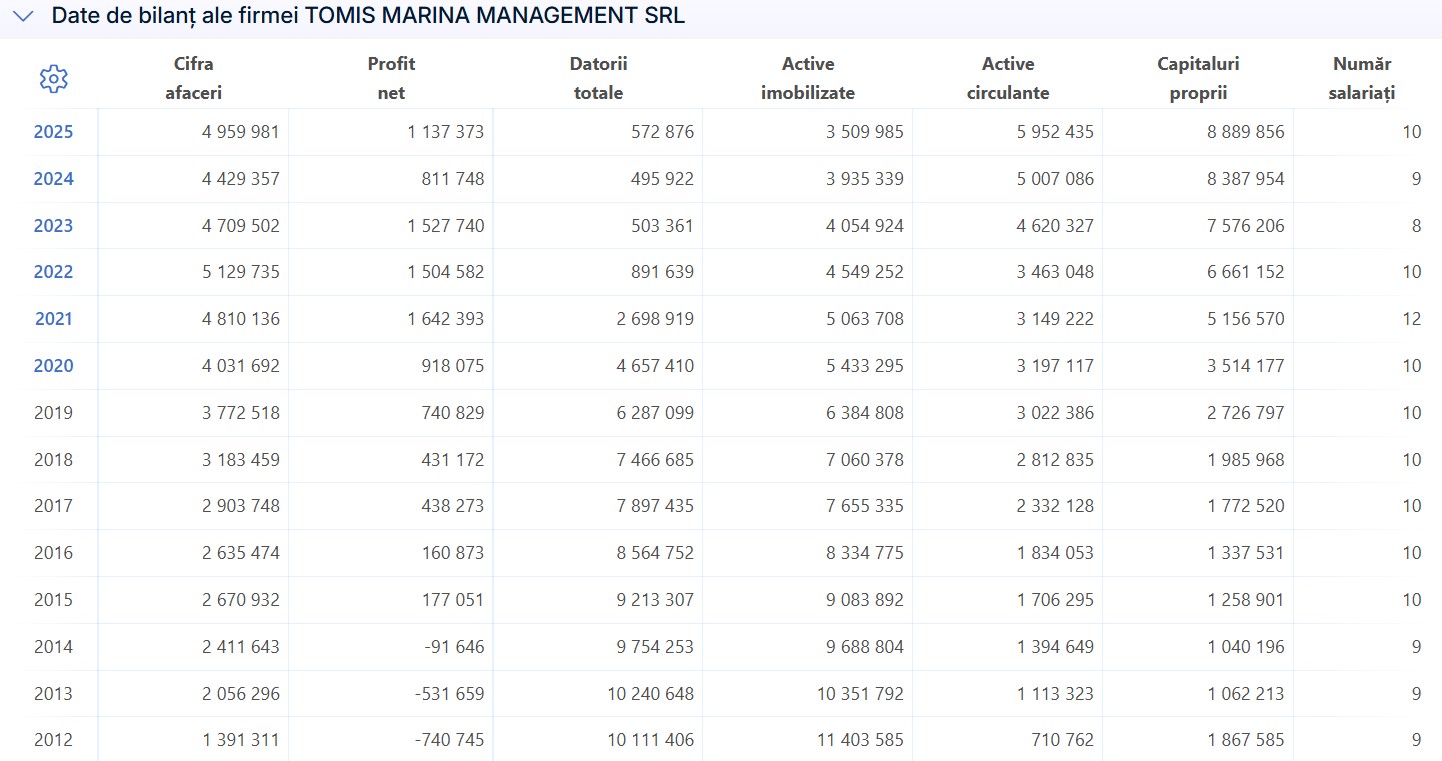Open the 2021 year link

tap(53, 319)
